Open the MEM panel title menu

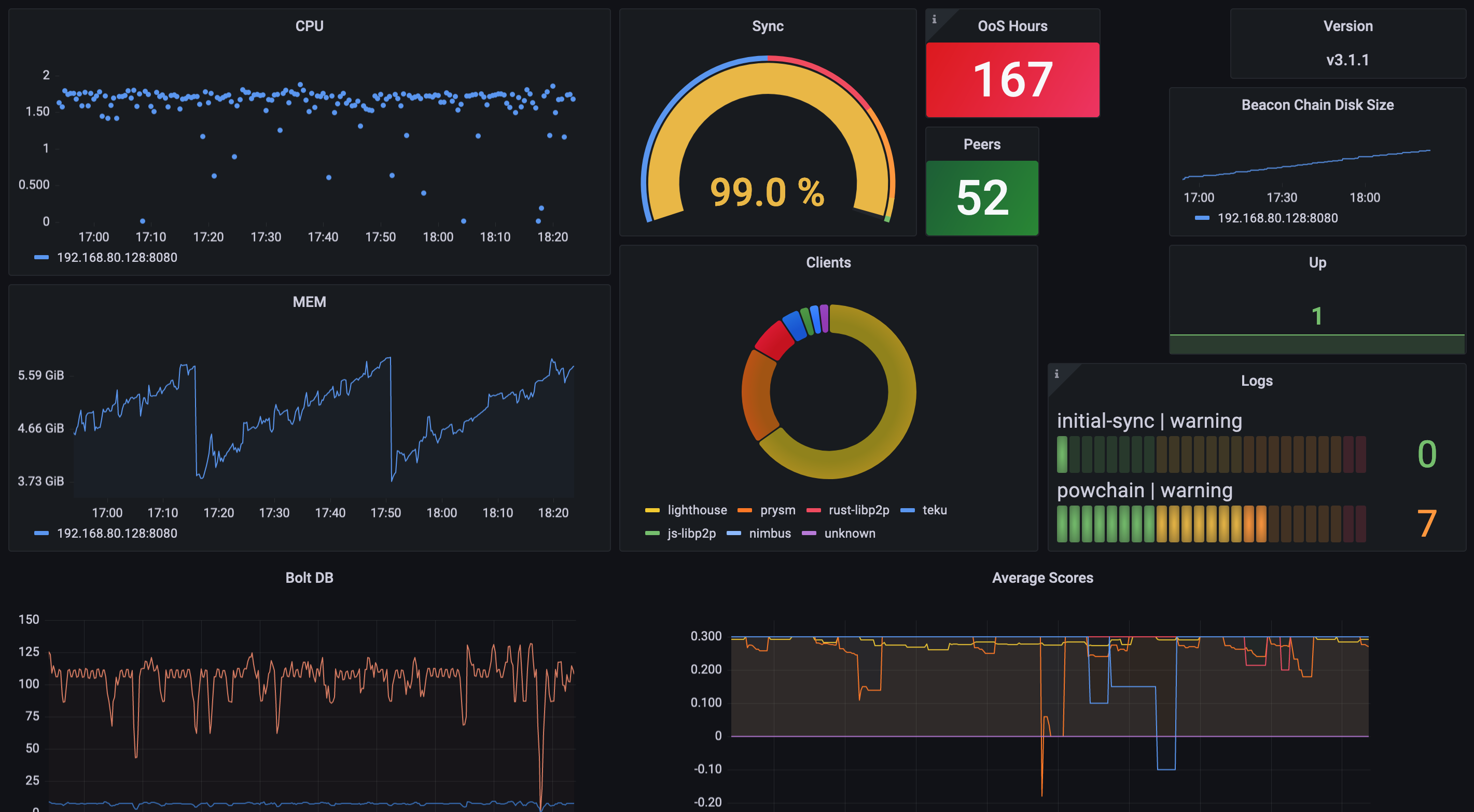[309, 302]
